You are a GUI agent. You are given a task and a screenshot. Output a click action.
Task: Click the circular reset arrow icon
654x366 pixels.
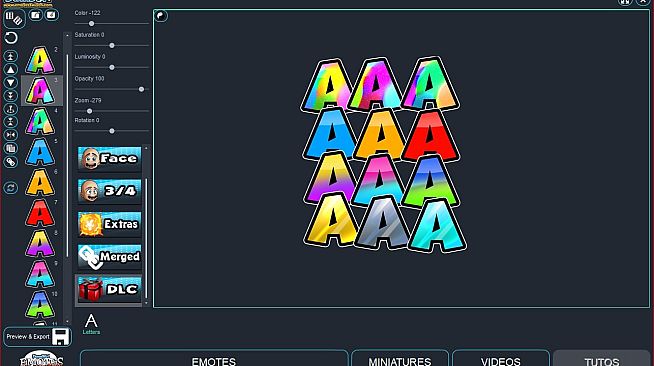(x=11, y=38)
